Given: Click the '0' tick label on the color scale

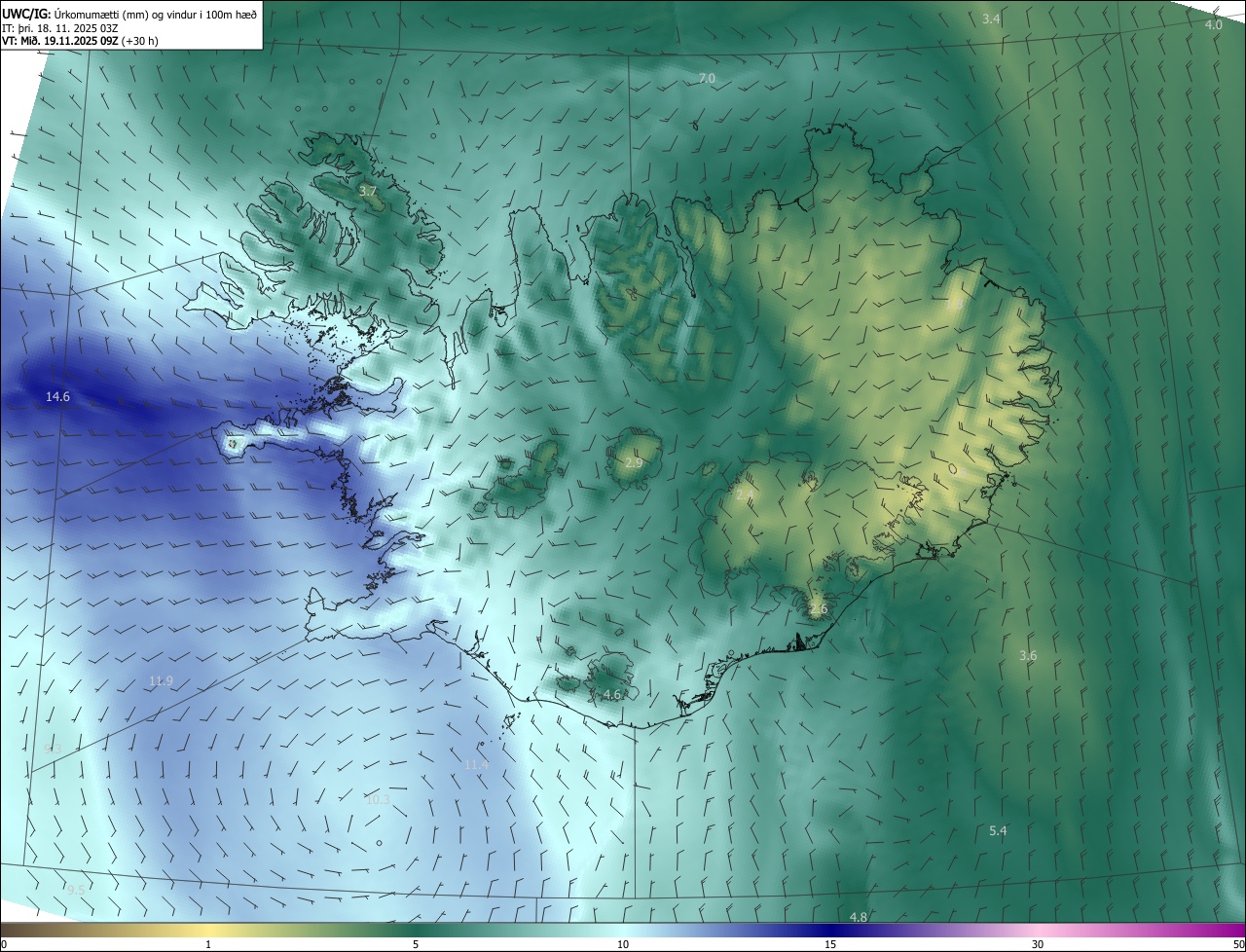Looking at the screenshot, I should tap(4, 944).
